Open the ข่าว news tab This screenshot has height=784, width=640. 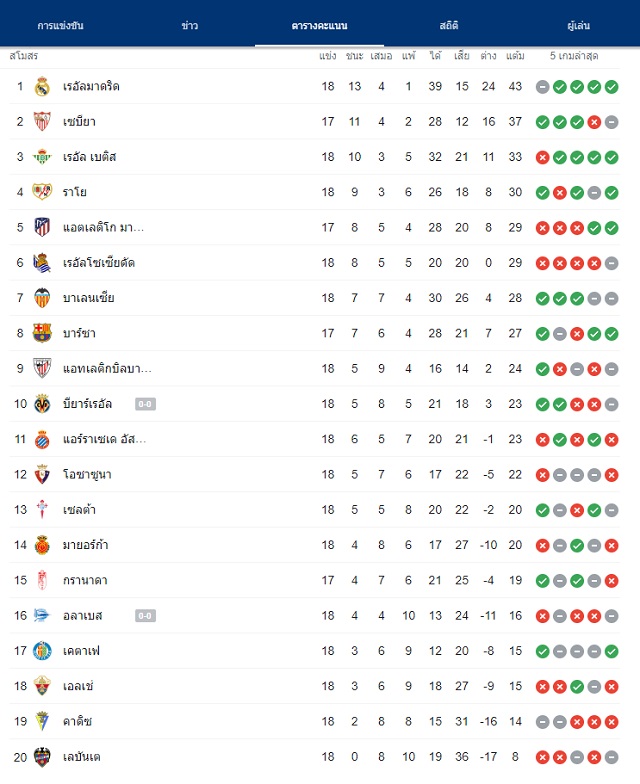tap(190, 26)
